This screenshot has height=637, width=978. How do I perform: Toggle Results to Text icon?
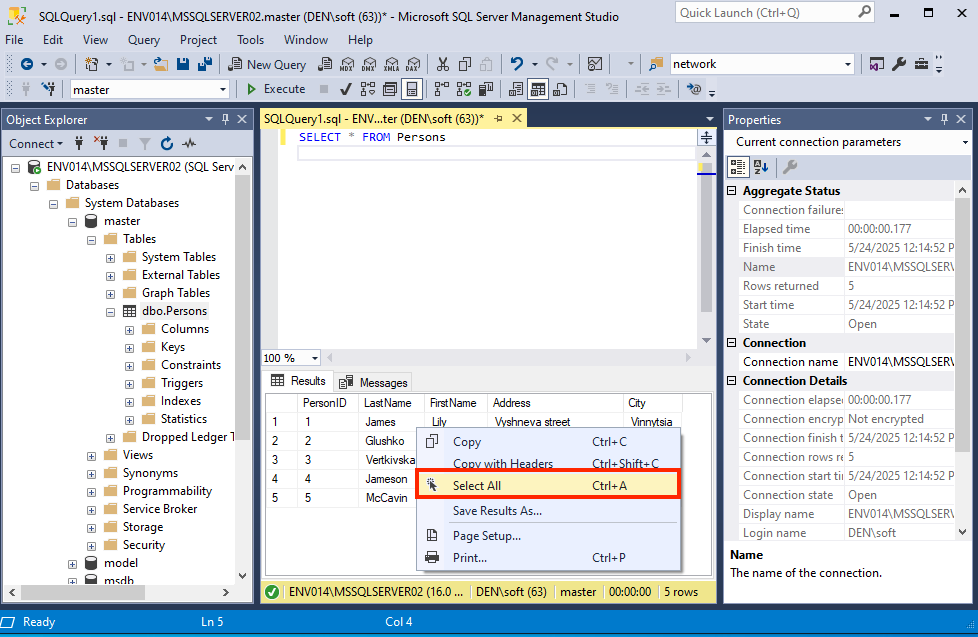[515, 89]
